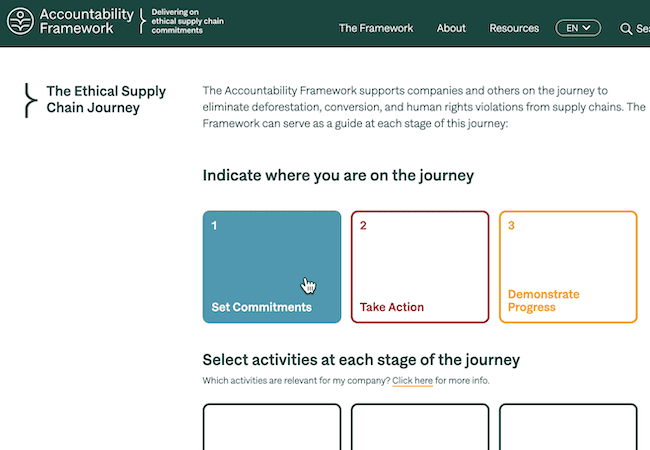Open The Framework menu
Image resolution: width=650 pixels, height=450 pixels.
[x=376, y=28]
